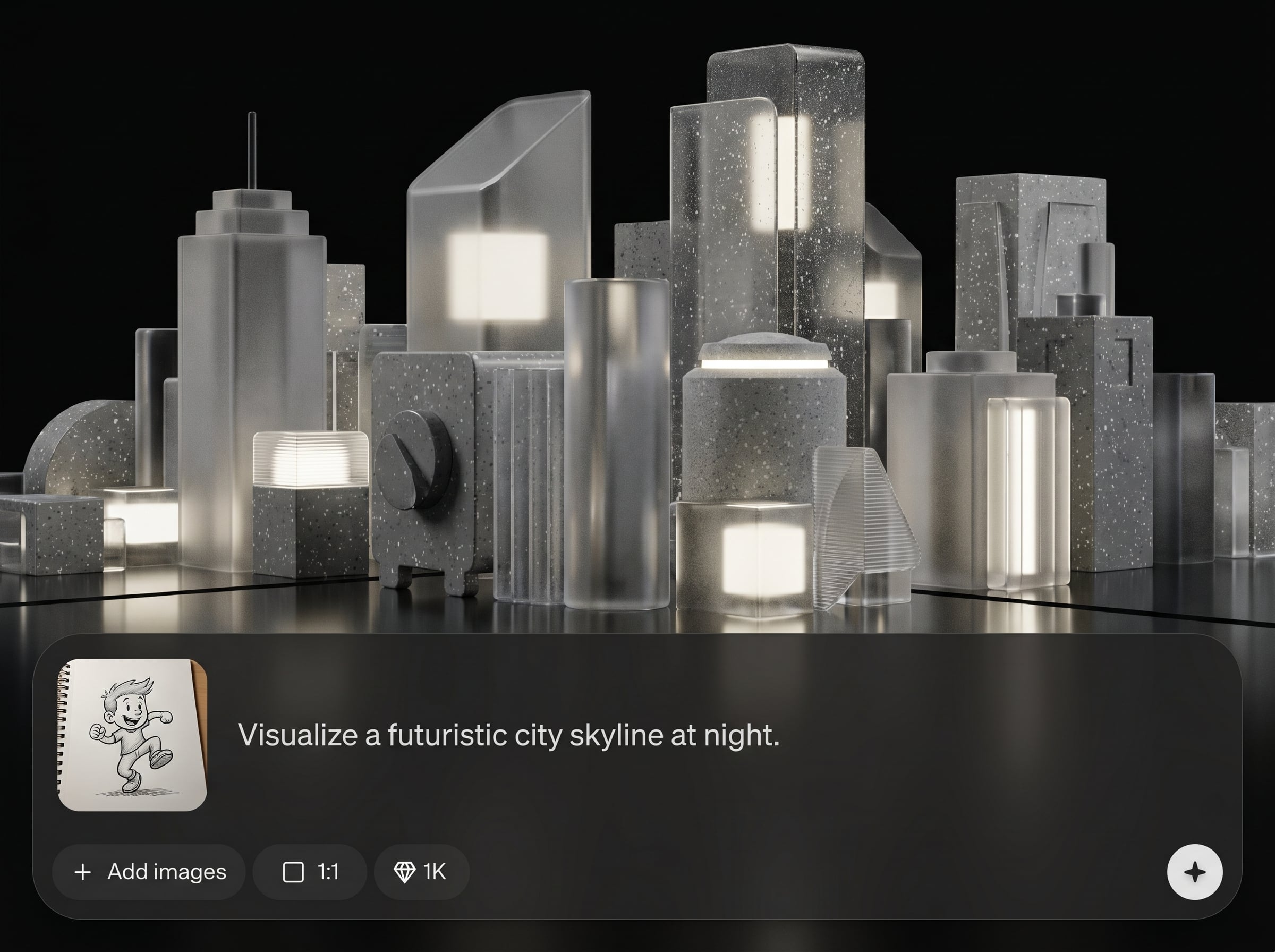
Task: Click the square aspect ratio icon
Action: pyautogui.click(x=293, y=872)
